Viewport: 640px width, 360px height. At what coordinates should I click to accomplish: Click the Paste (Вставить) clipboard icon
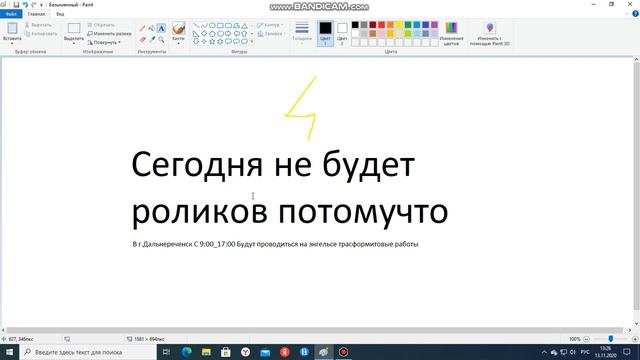(12, 28)
